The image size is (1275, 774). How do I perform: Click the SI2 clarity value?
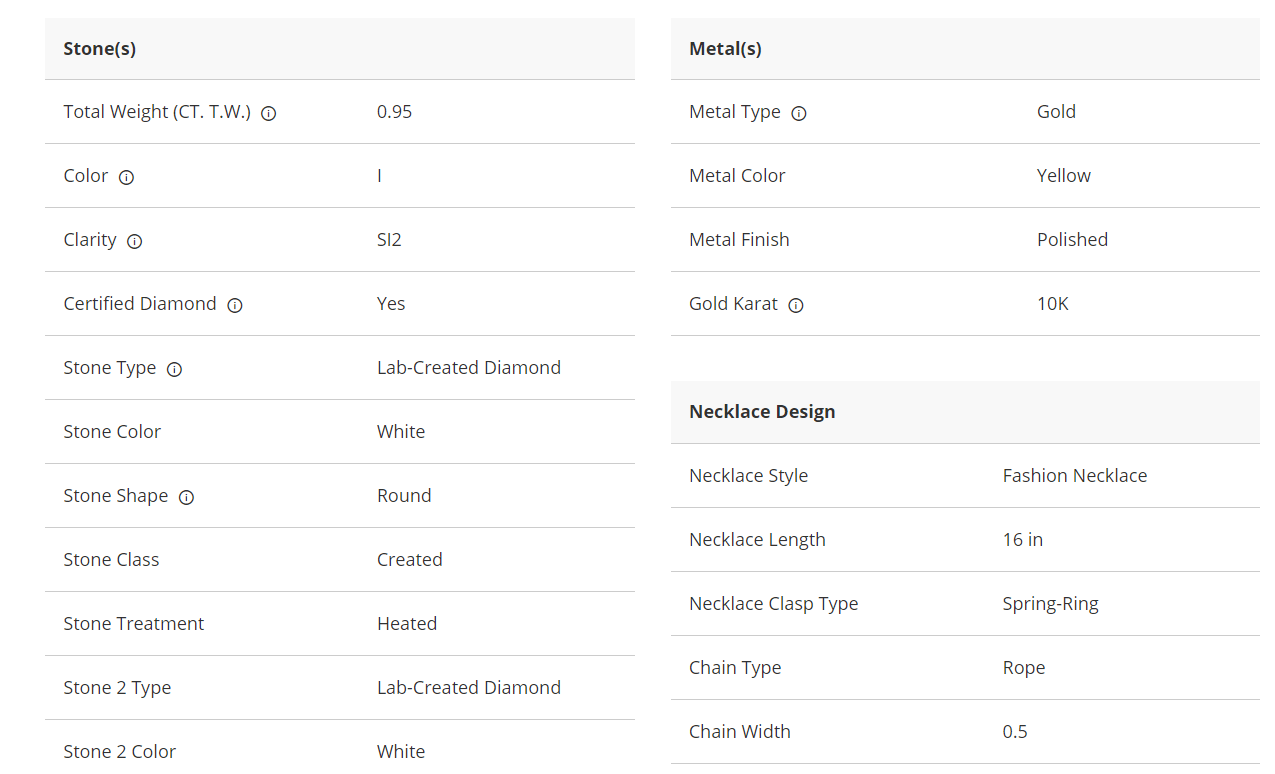[389, 240]
